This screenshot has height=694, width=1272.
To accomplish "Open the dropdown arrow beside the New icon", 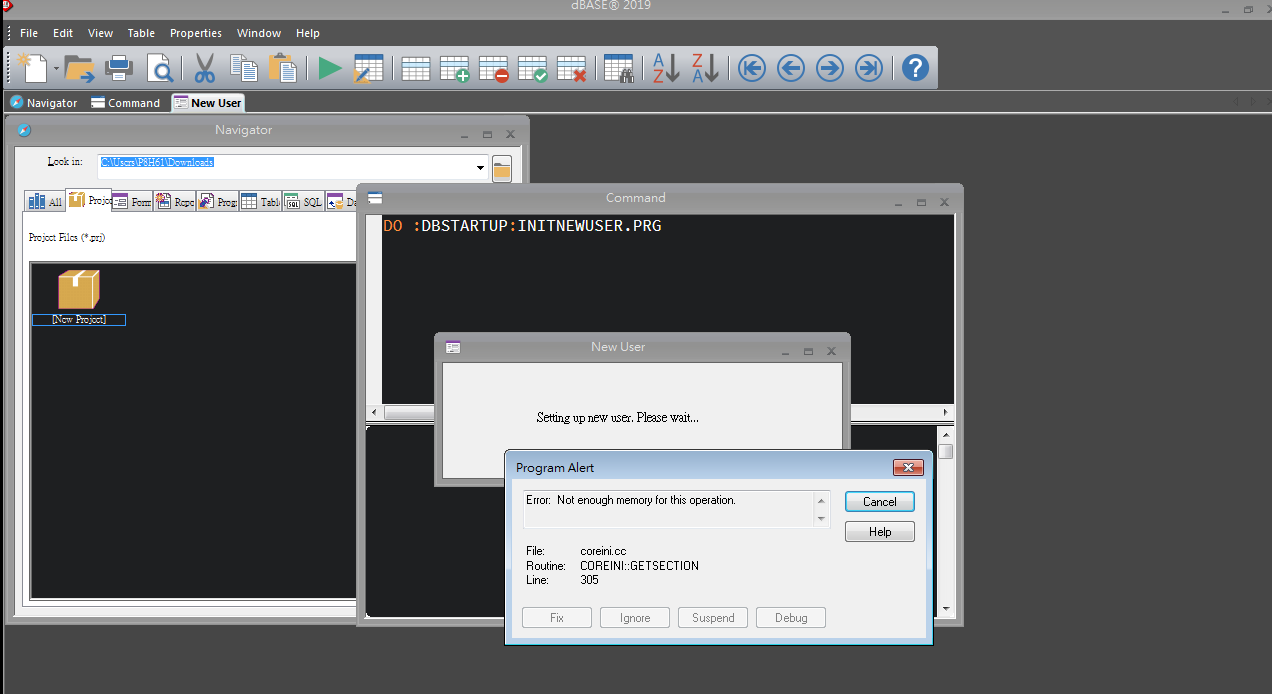I will [57, 69].
